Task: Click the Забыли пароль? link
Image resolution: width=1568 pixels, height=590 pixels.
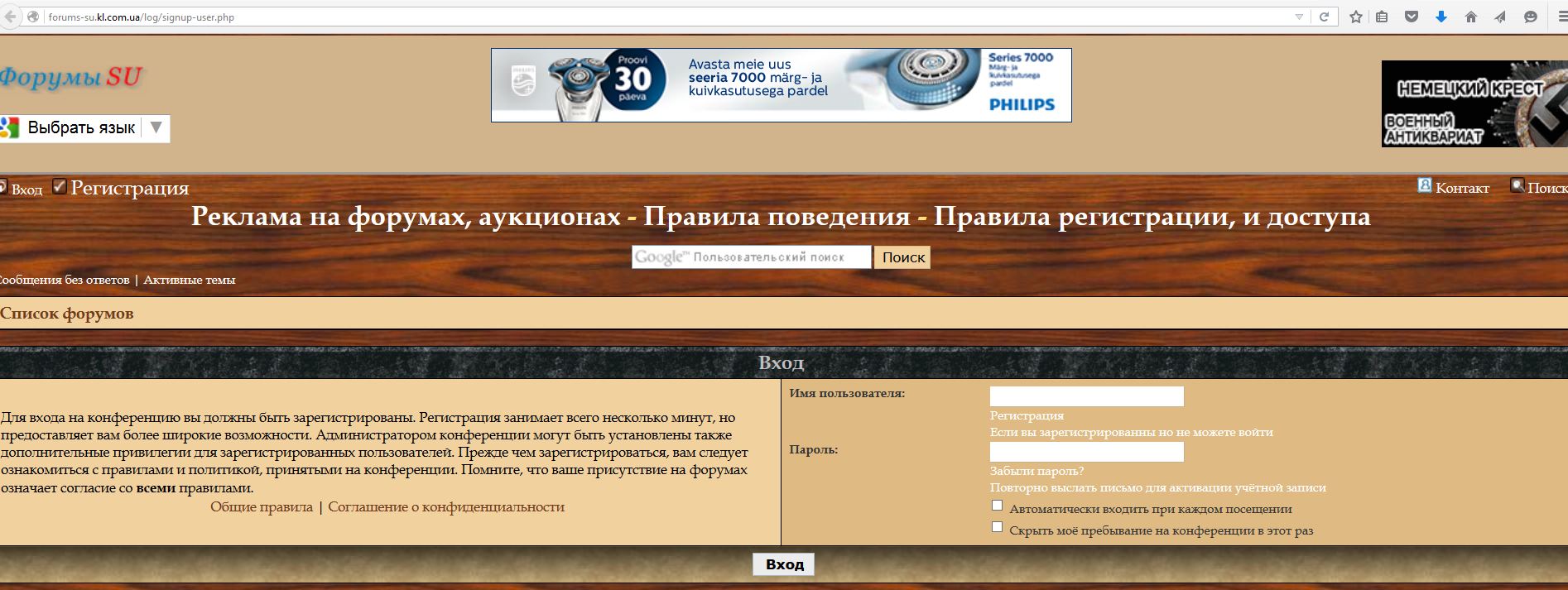Action: [x=1037, y=471]
